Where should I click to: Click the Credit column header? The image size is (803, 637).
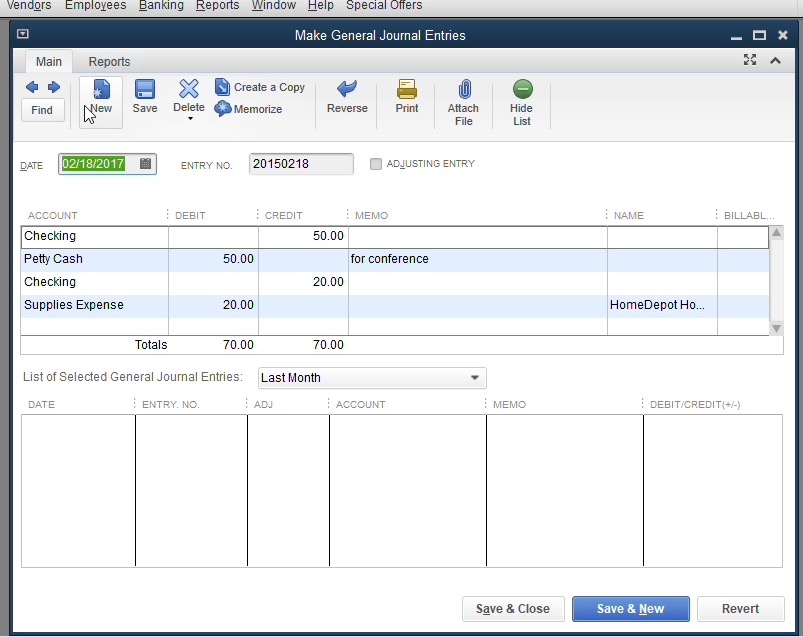coord(284,216)
